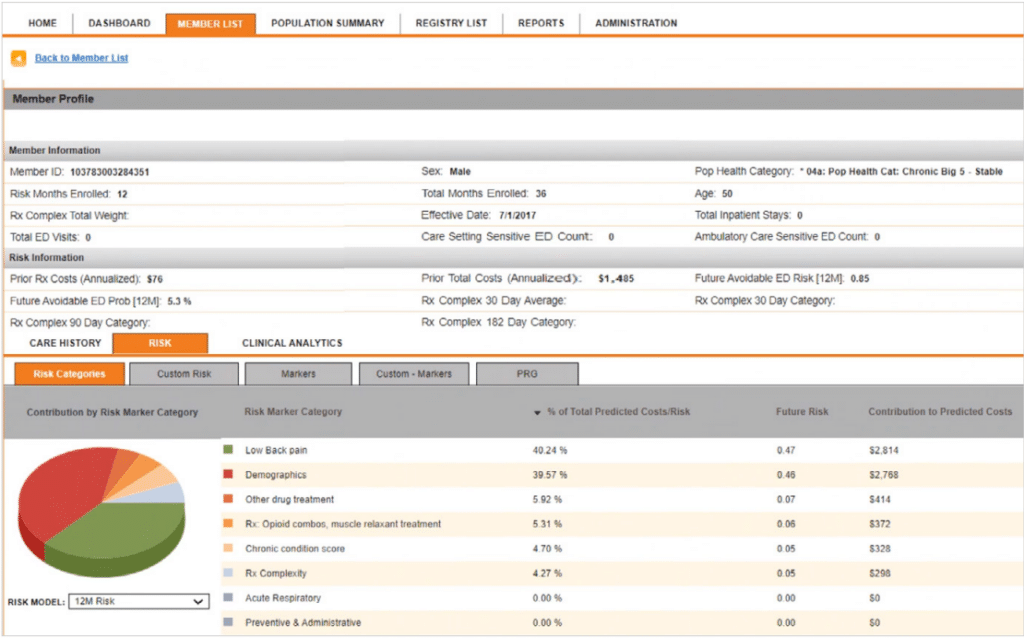Click the $414 predicted cost value
The width and height of the screenshot is (1024, 638).
point(880,500)
